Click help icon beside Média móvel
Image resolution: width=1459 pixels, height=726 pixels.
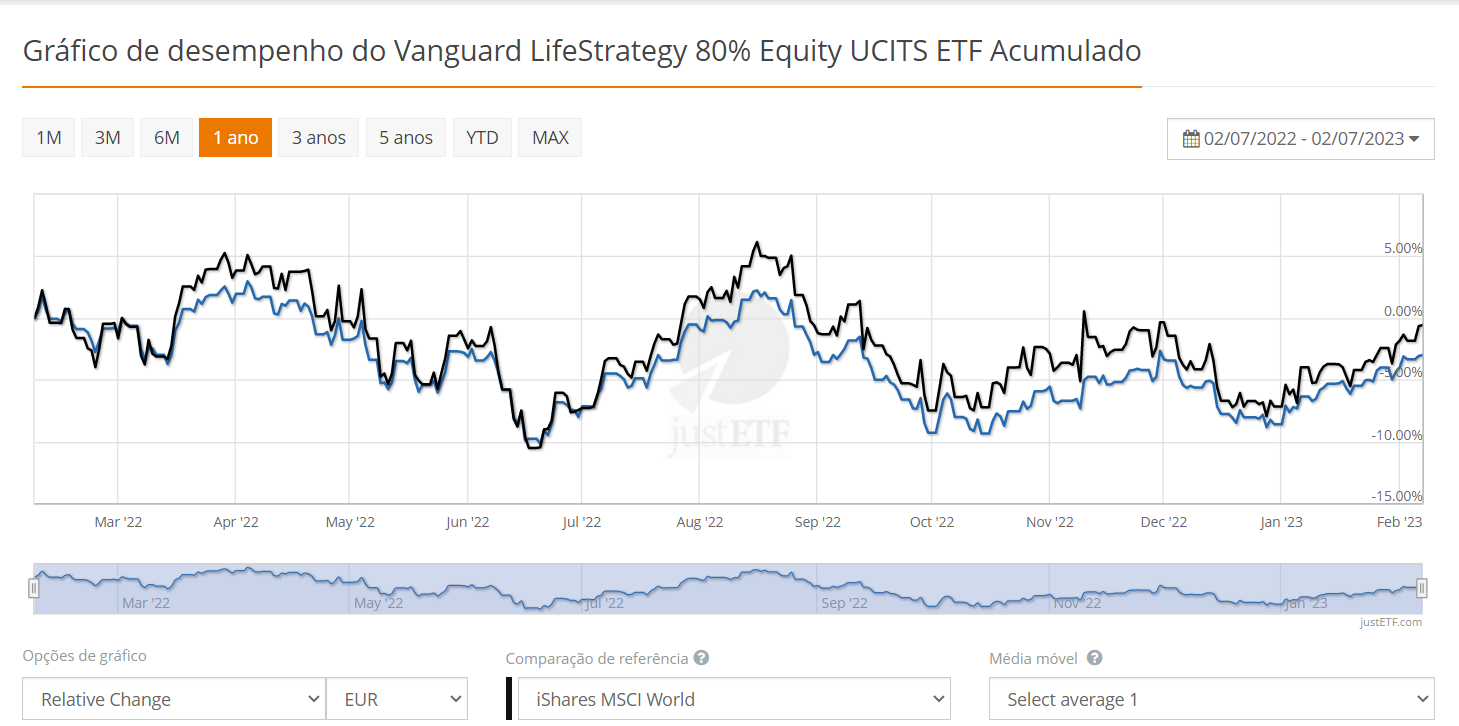1095,658
